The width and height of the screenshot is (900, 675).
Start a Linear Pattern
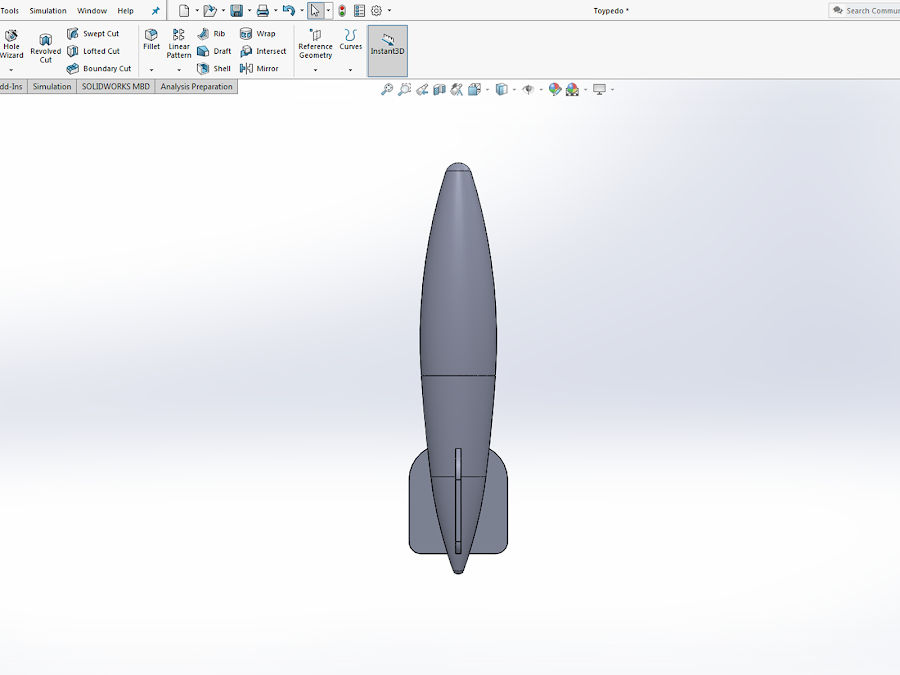[179, 44]
